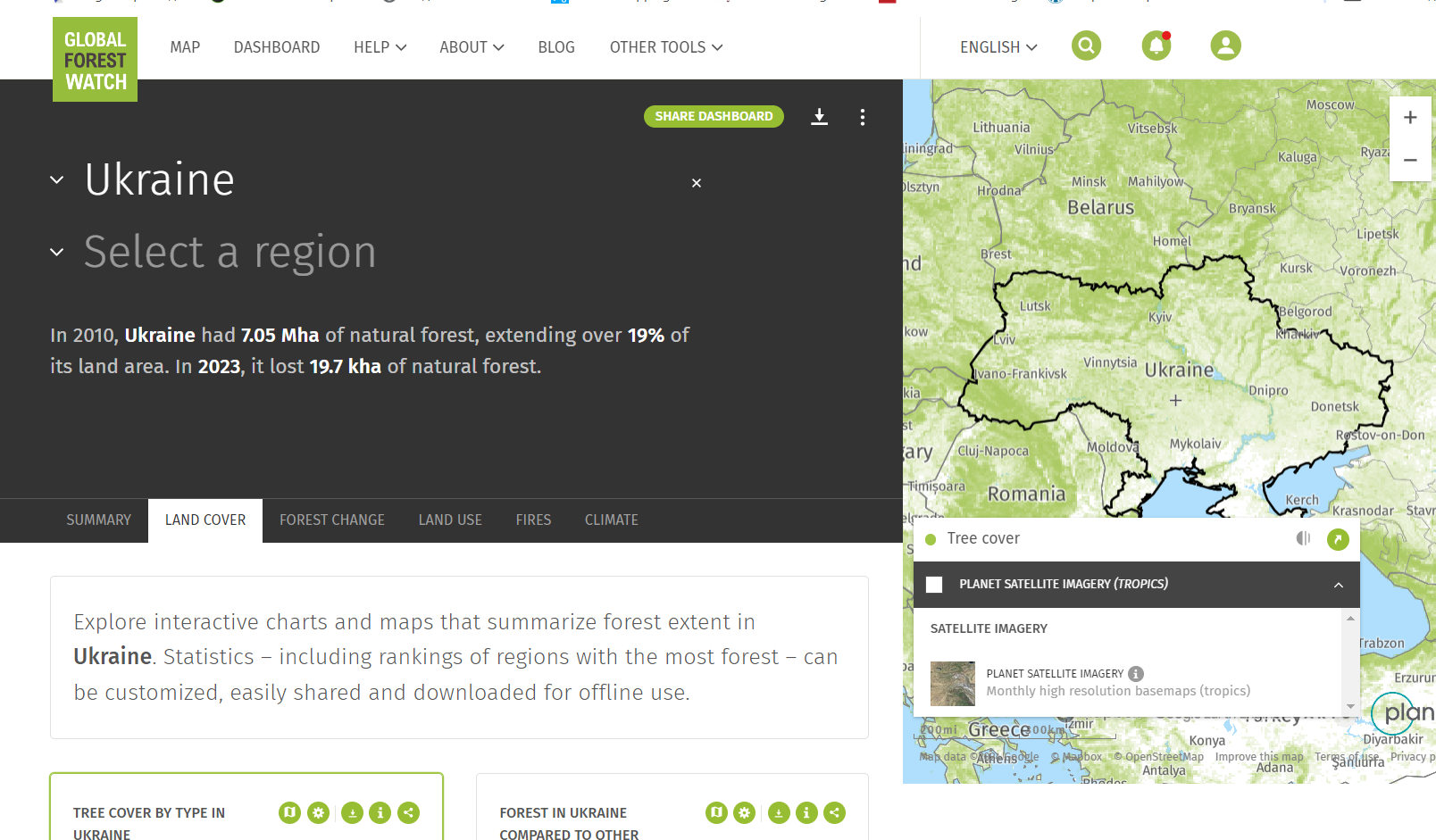Open the notifications bell
This screenshot has width=1436, height=840.
point(1156,46)
